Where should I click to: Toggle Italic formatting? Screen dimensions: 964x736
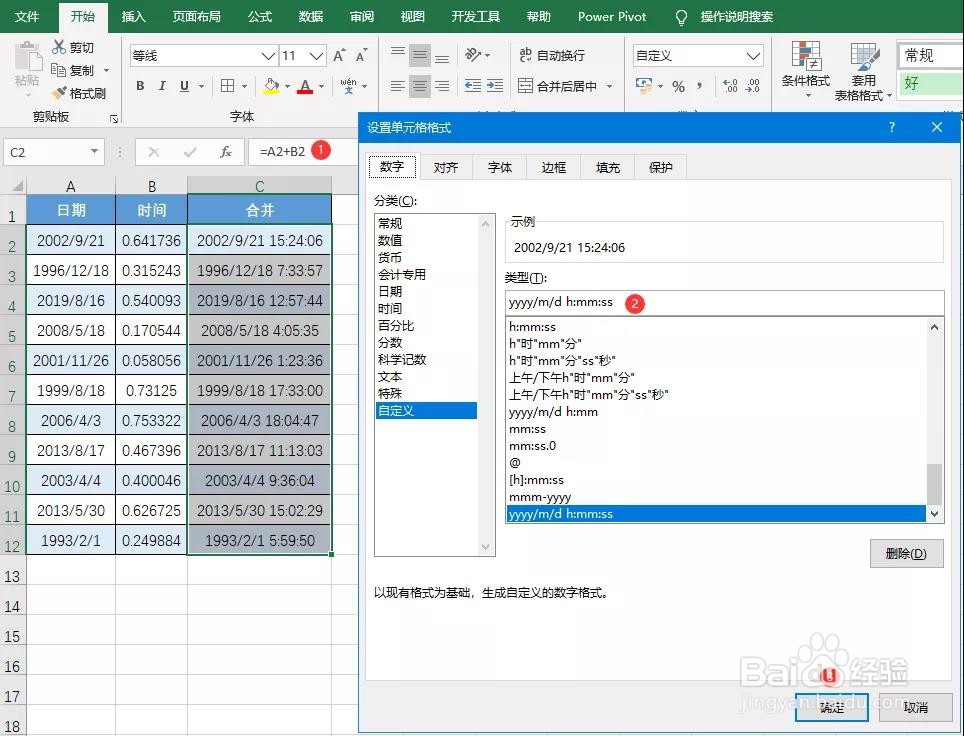click(162, 85)
